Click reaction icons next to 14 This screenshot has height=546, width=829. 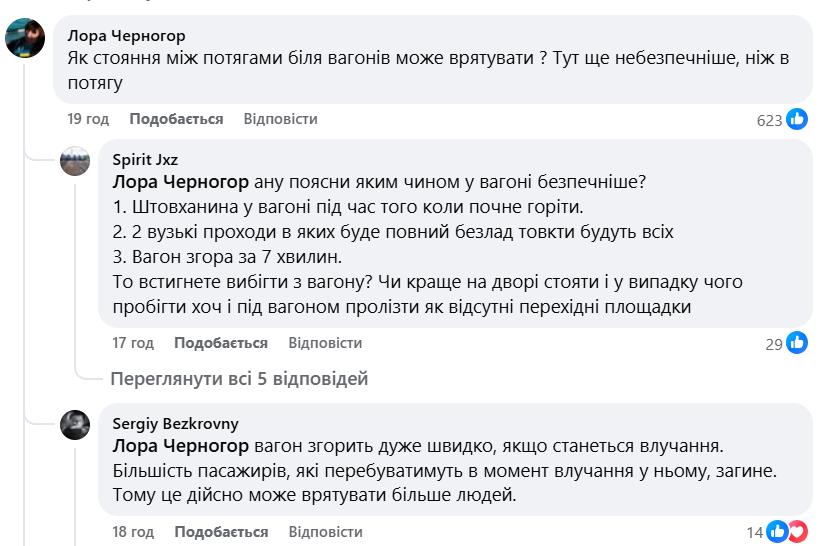click(x=787, y=532)
